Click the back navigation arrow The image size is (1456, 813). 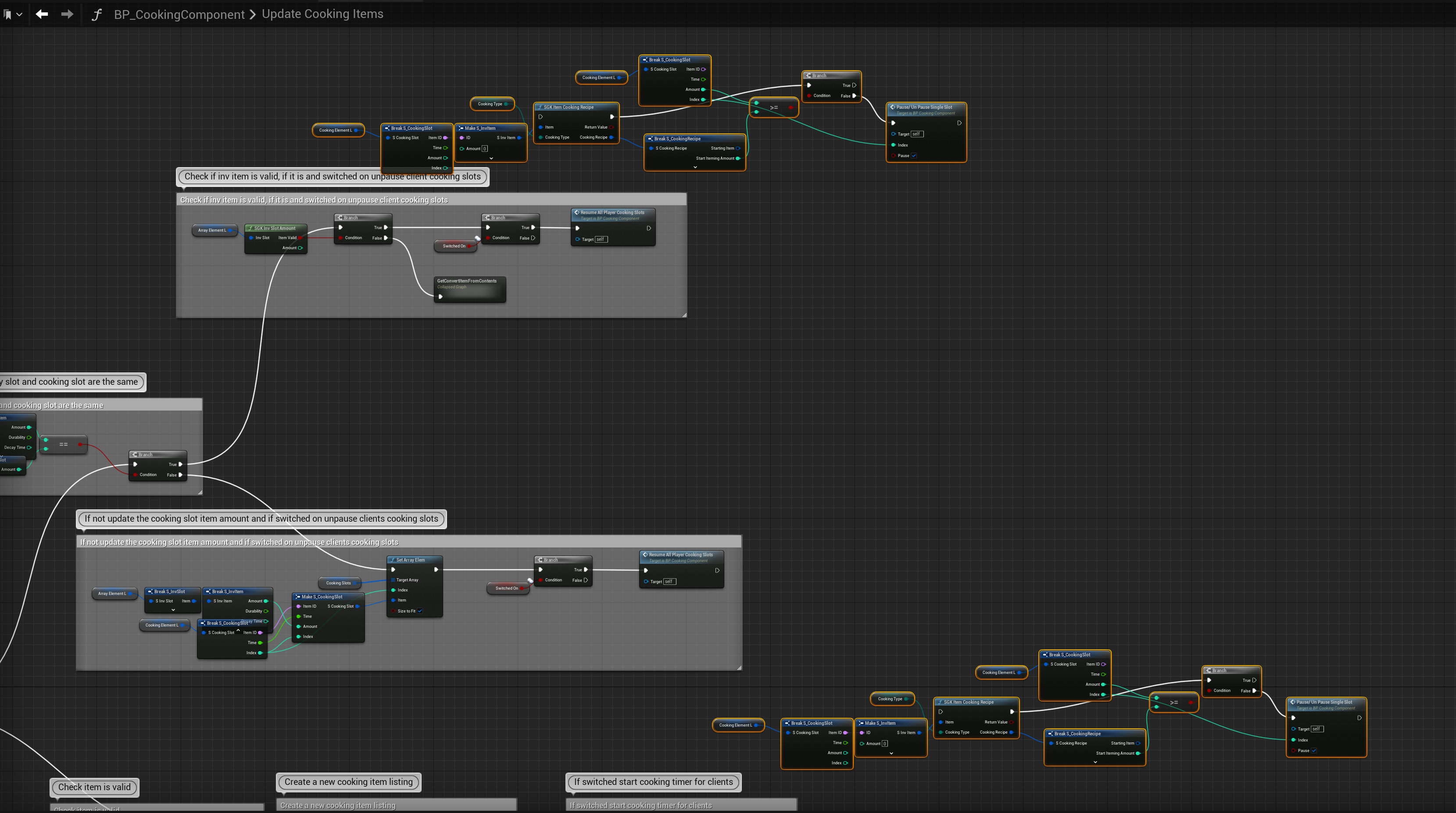point(42,14)
